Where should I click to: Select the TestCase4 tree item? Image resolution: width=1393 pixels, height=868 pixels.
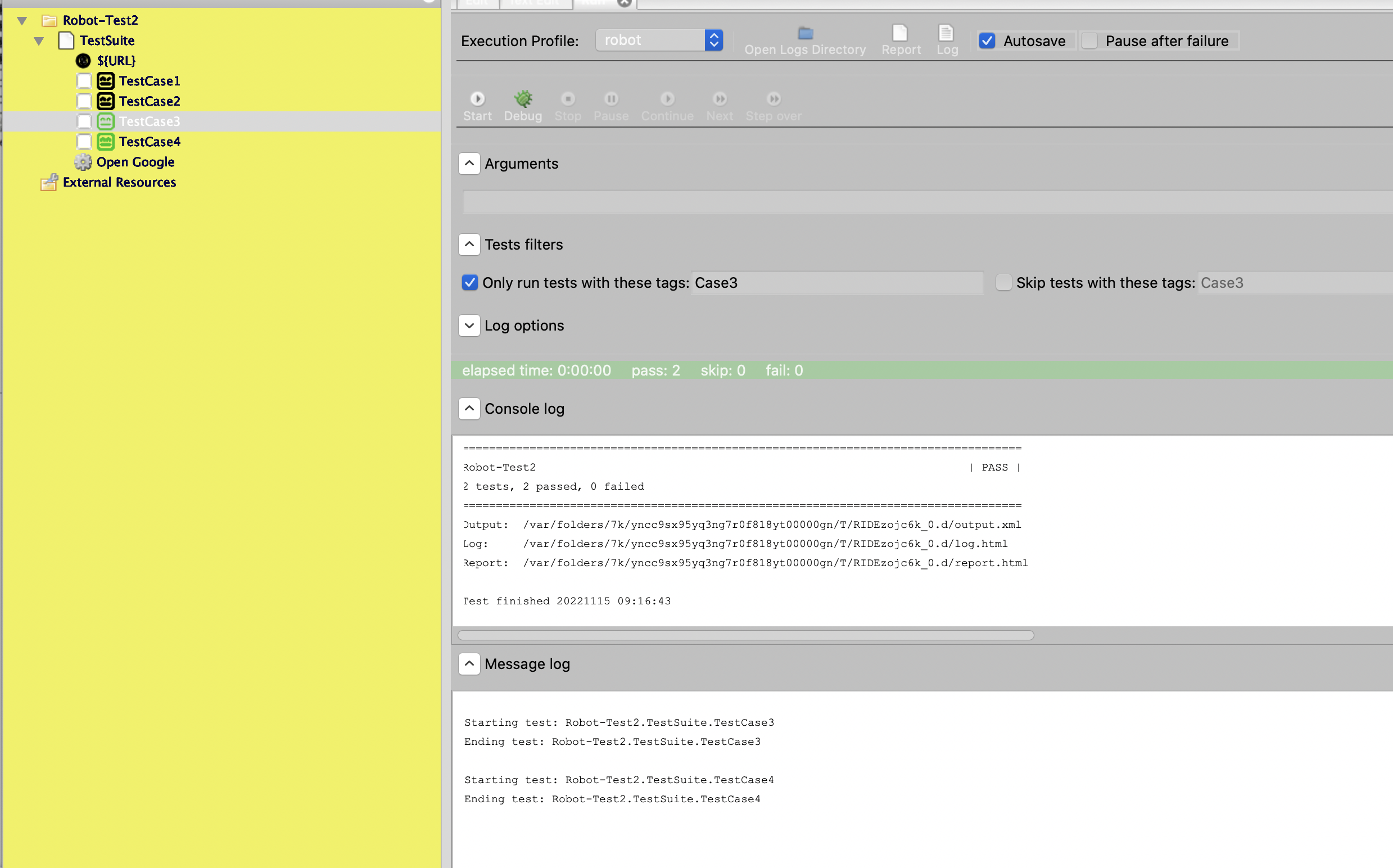pos(149,142)
